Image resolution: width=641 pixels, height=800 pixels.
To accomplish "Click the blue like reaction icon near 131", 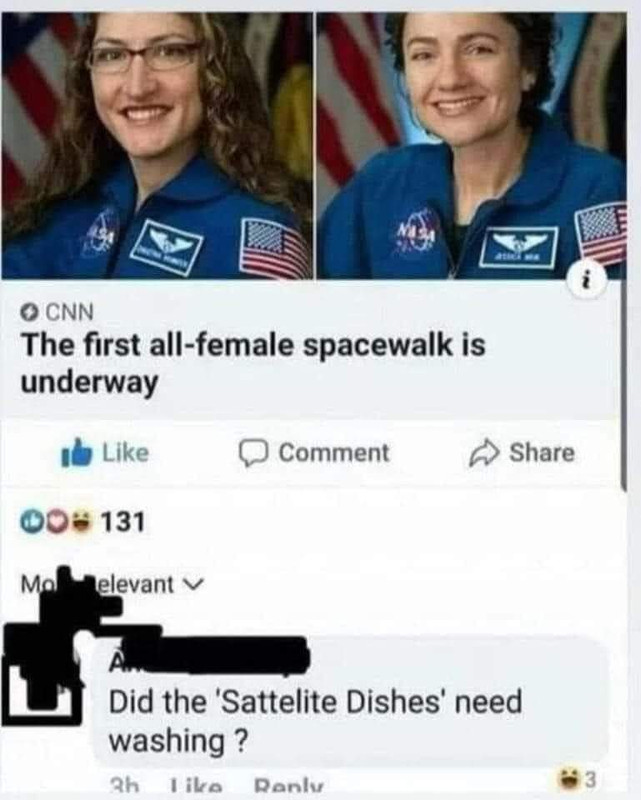I will click(x=29, y=521).
